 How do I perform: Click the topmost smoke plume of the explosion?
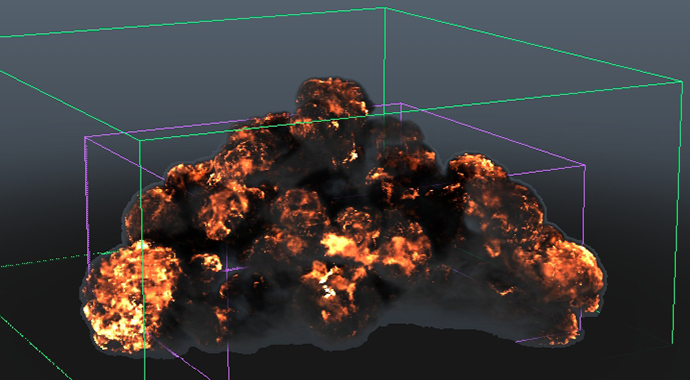(x=331, y=100)
